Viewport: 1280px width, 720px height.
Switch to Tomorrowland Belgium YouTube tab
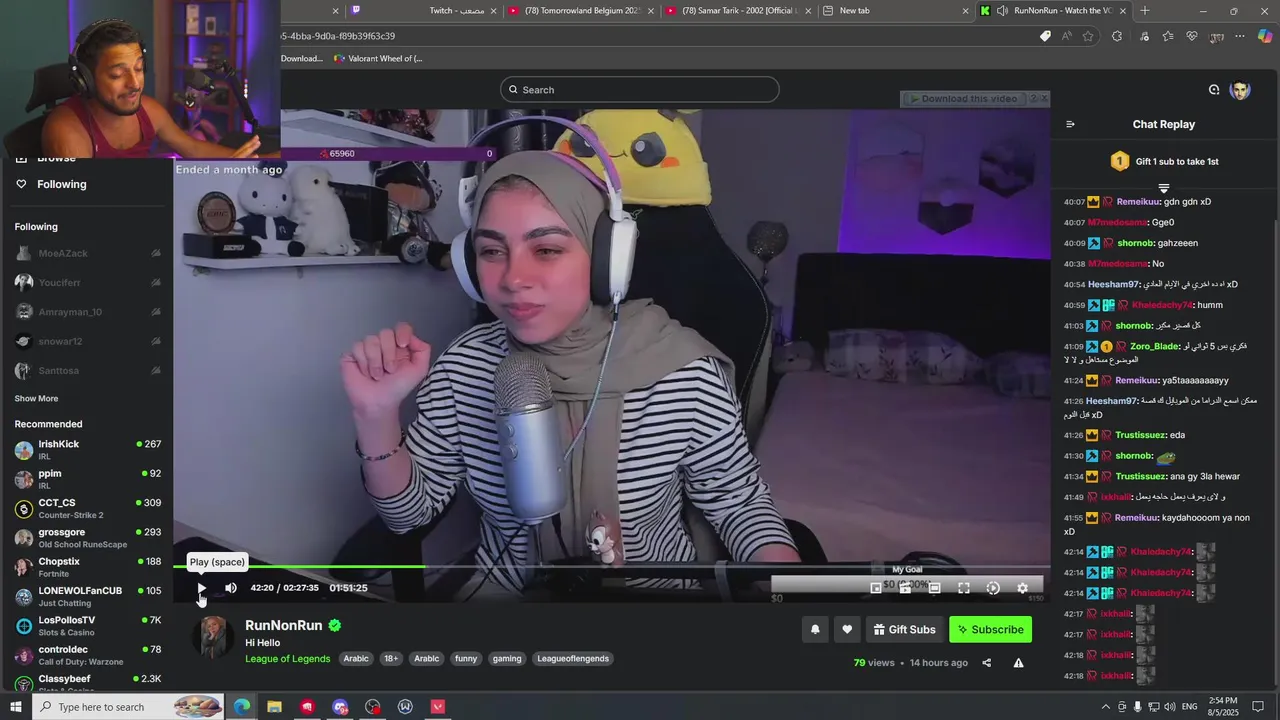pos(580,10)
